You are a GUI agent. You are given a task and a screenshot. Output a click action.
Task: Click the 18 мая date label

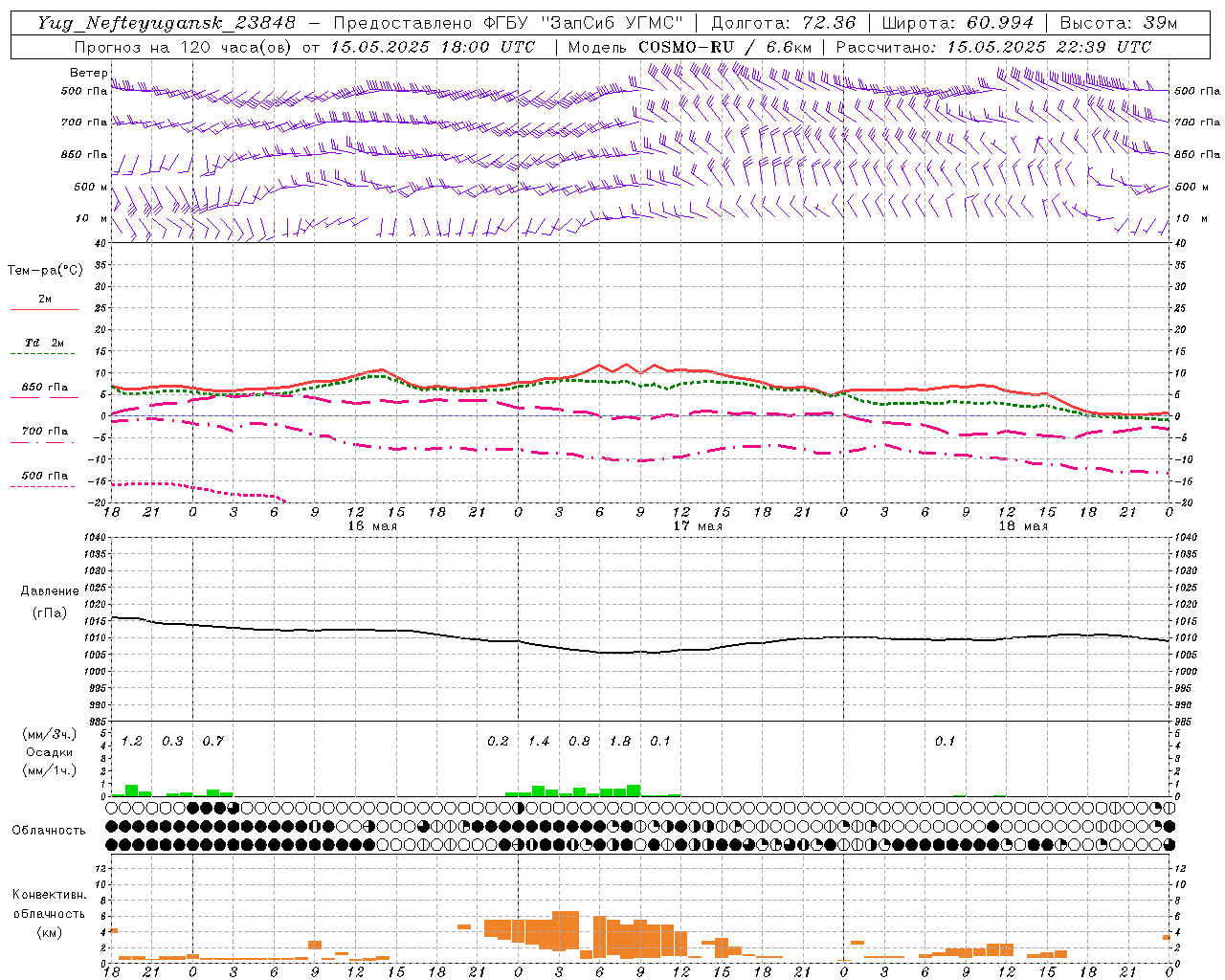pyautogui.click(x=1023, y=526)
